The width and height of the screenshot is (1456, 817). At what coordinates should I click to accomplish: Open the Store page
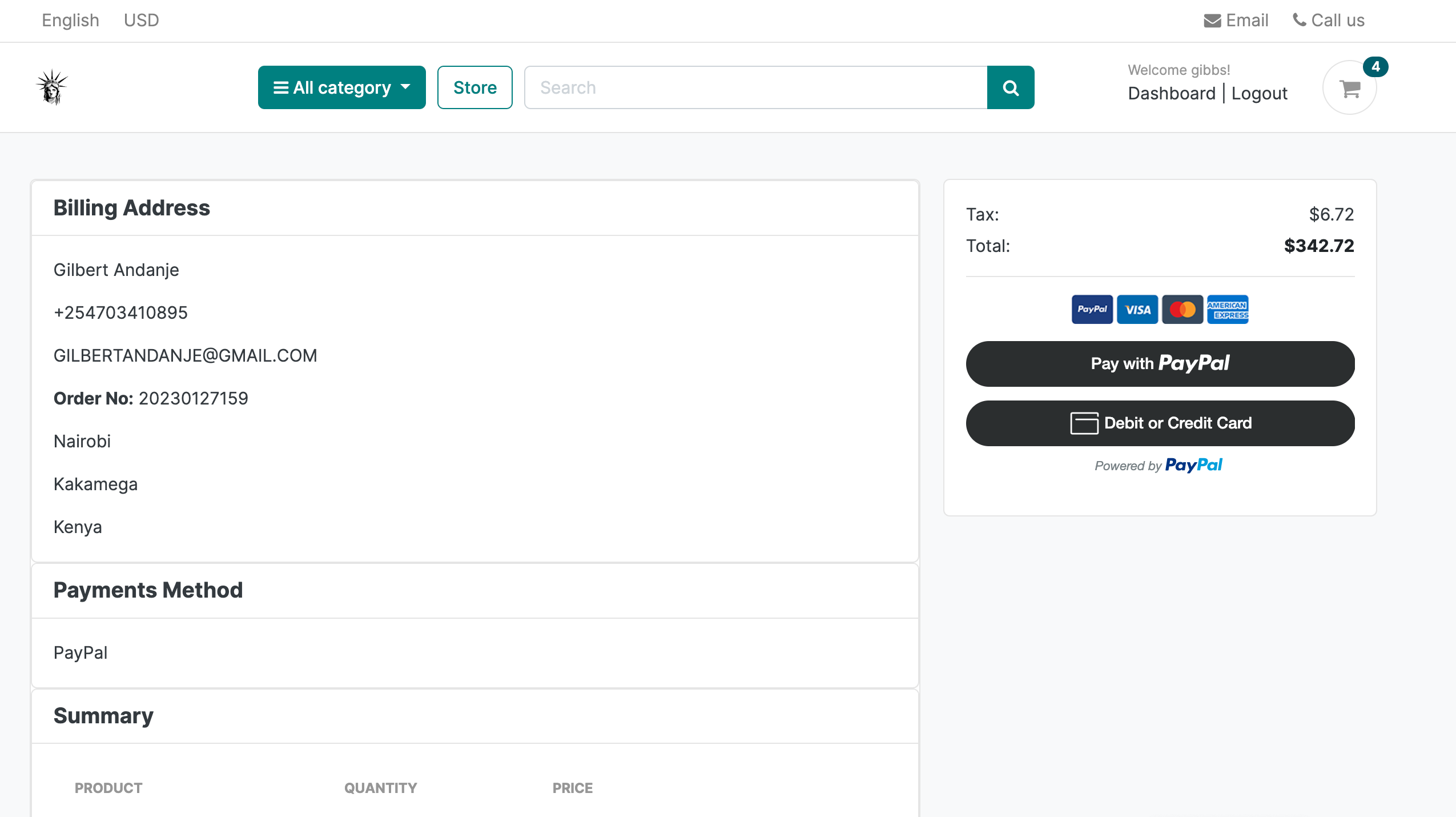click(474, 87)
